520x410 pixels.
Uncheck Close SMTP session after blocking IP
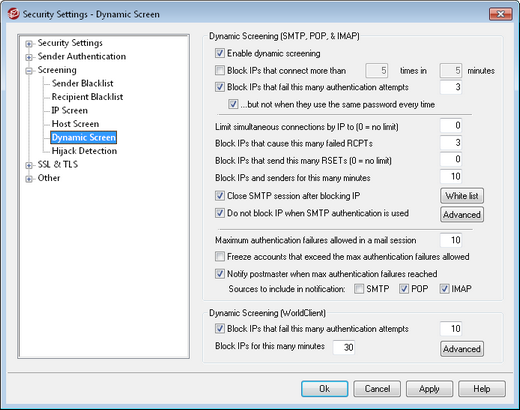220,196
